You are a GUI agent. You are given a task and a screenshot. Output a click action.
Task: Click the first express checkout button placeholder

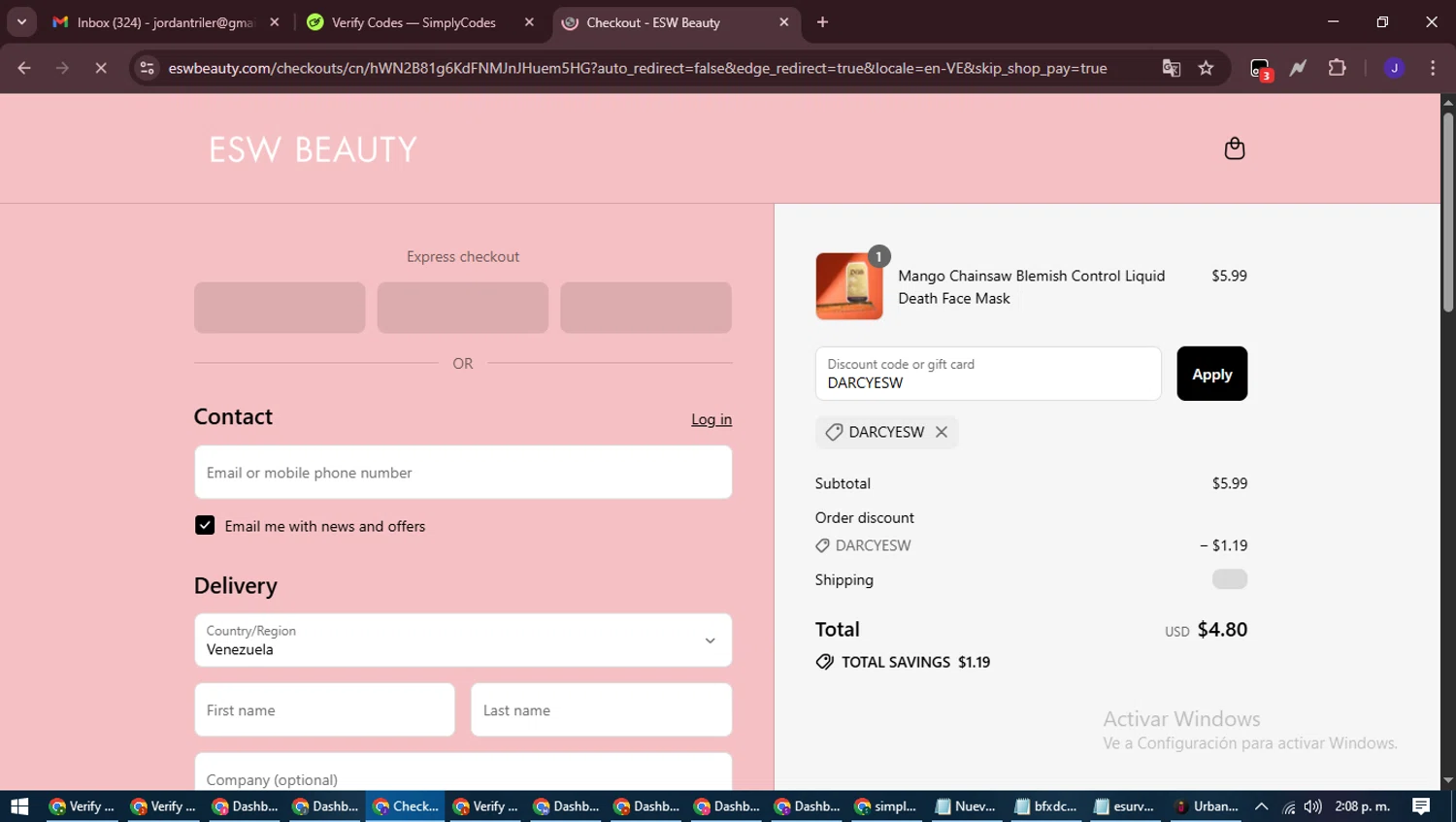click(280, 308)
